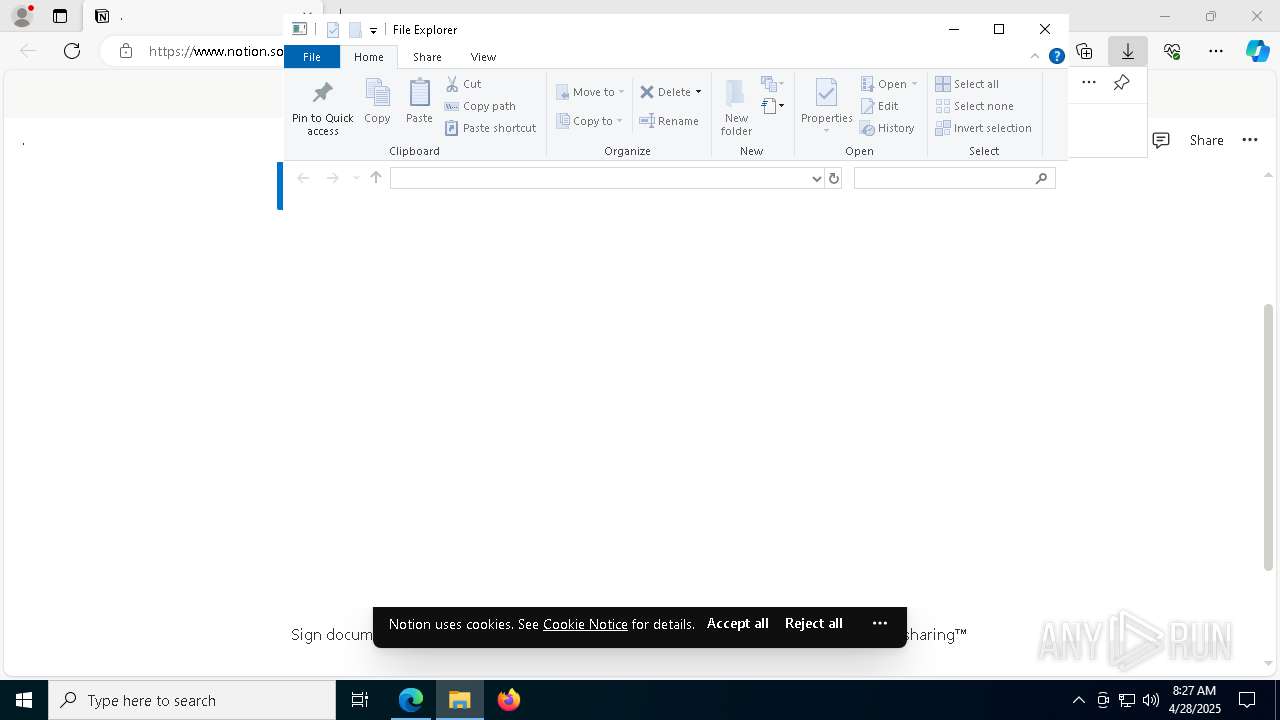Open cookie banner more options ellipsis
The image size is (1280, 720).
point(880,623)
